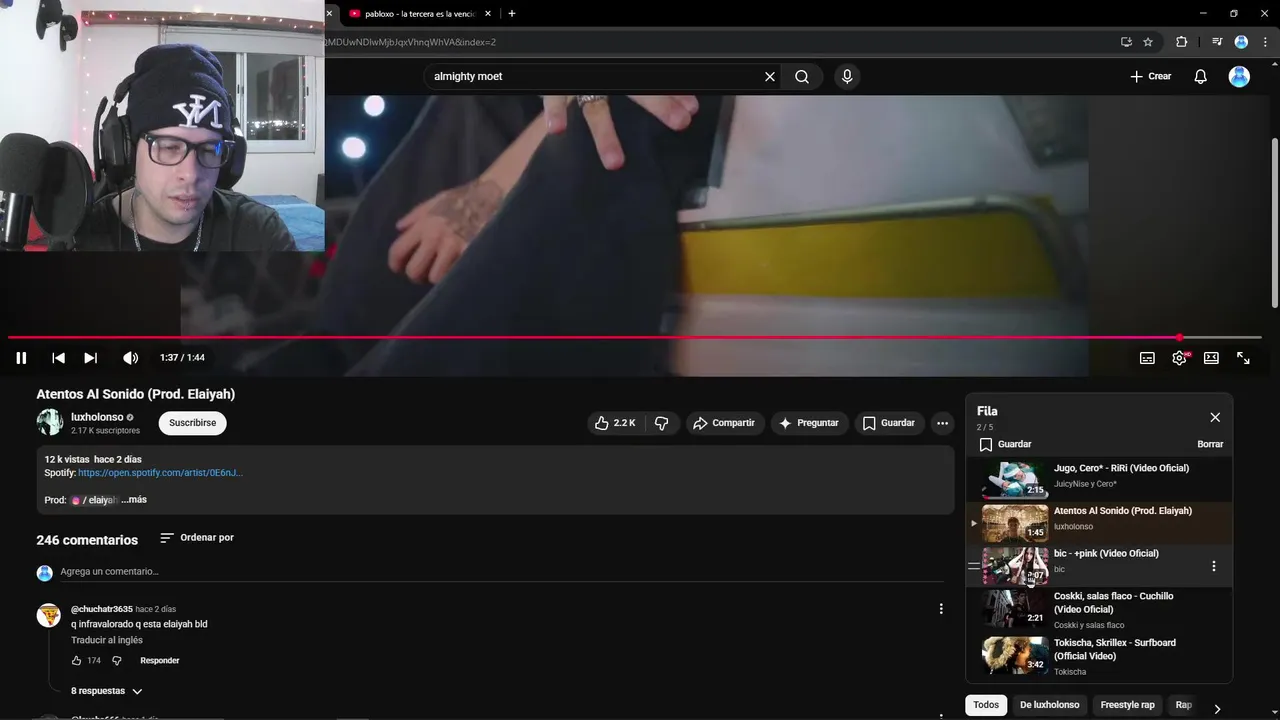Image resolution: width=1280 pixels, height=720 pixels.
Task: Open YouTube notifications bell
Action: pyautogui.click(x=1201, y=77)
